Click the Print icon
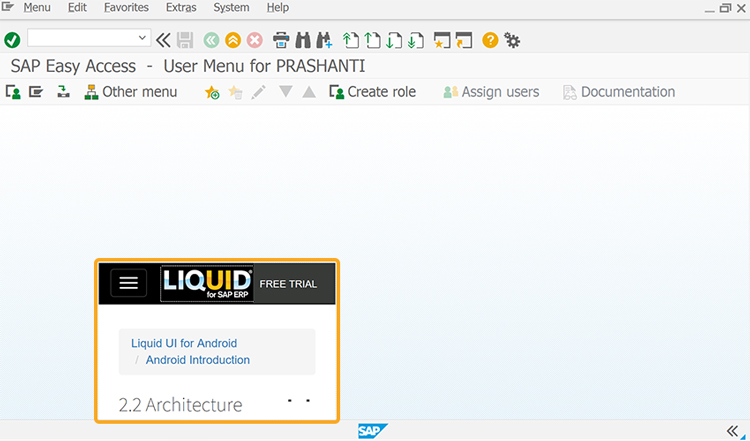 tap(281, 40)
